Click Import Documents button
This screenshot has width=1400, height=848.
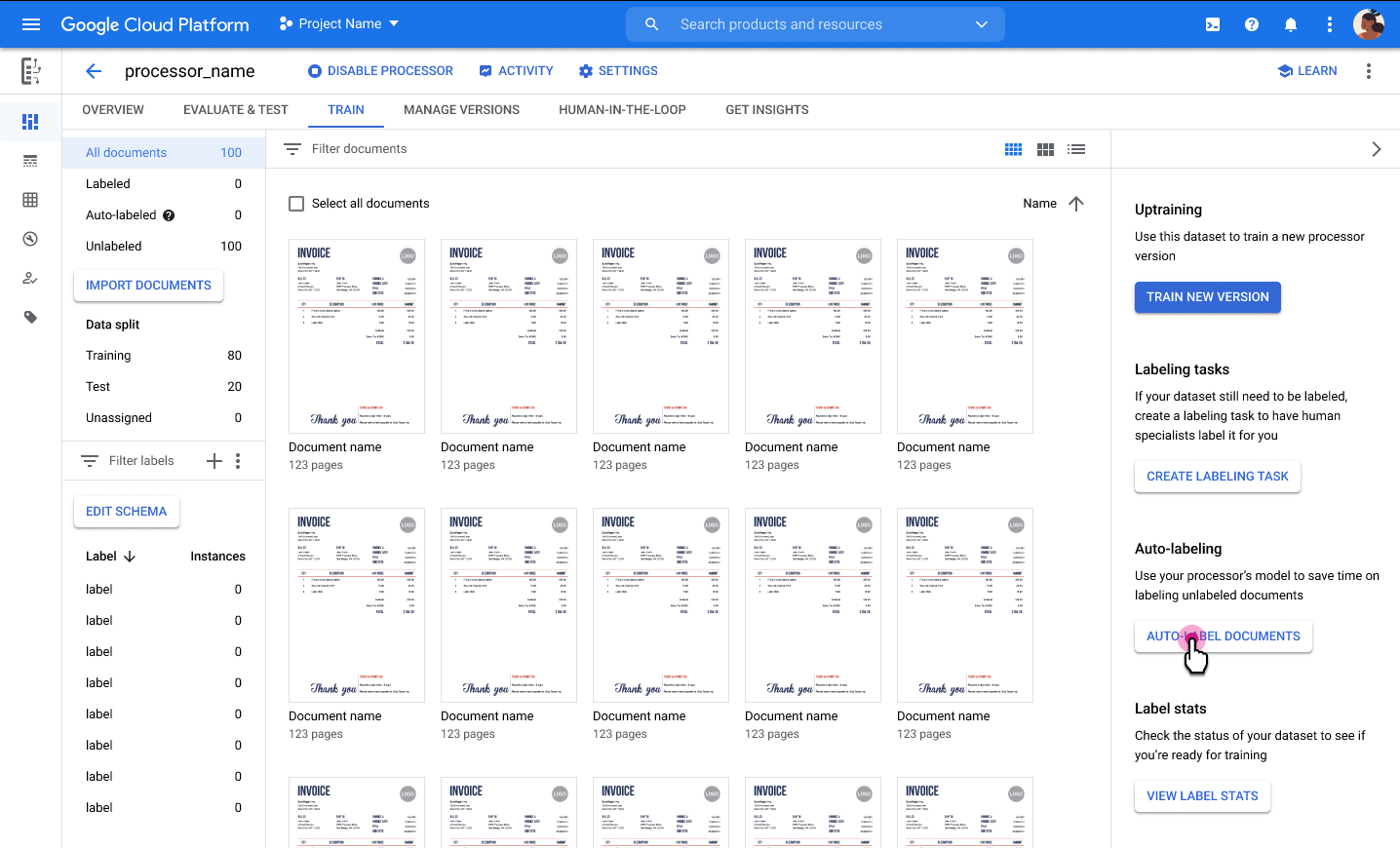click(x=148, y=286)
